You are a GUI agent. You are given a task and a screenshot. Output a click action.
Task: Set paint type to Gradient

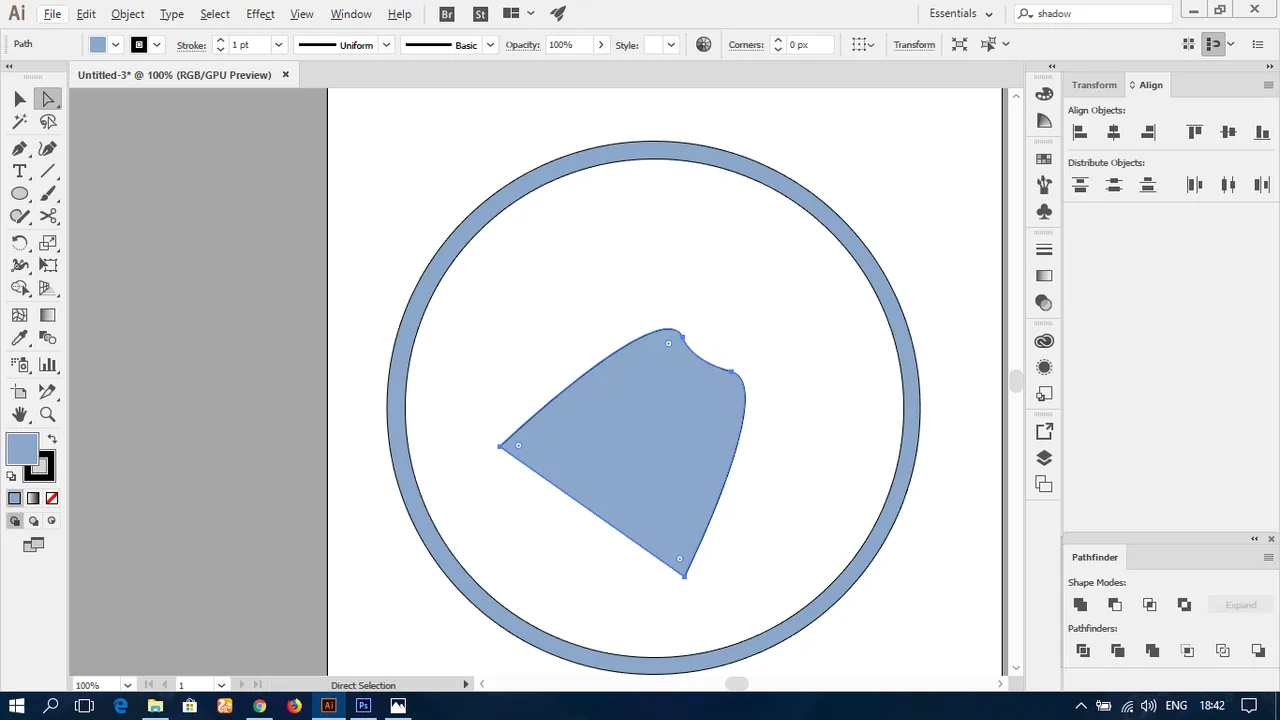click(33, 498)
